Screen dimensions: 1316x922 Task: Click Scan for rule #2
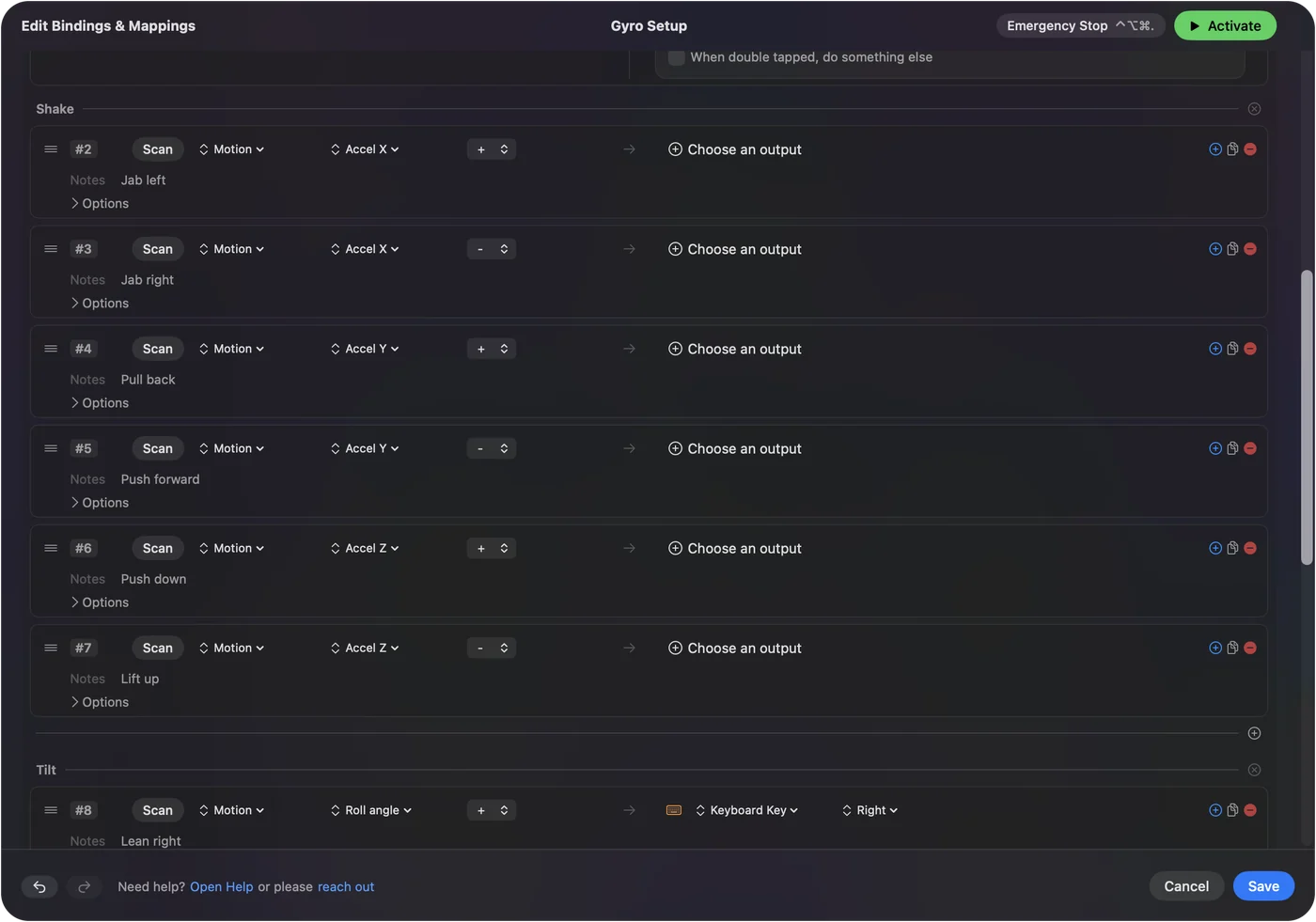coord(158,149)
